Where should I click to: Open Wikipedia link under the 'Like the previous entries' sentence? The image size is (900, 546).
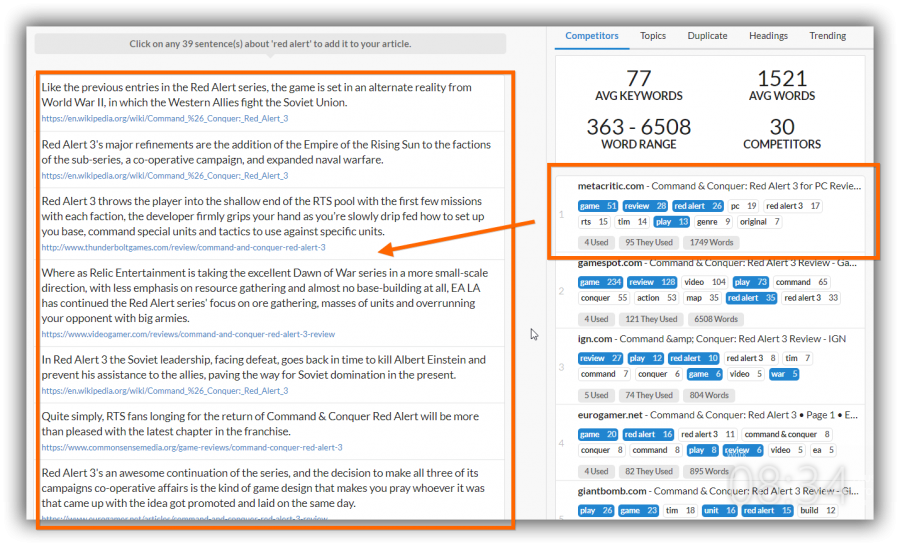165,118
